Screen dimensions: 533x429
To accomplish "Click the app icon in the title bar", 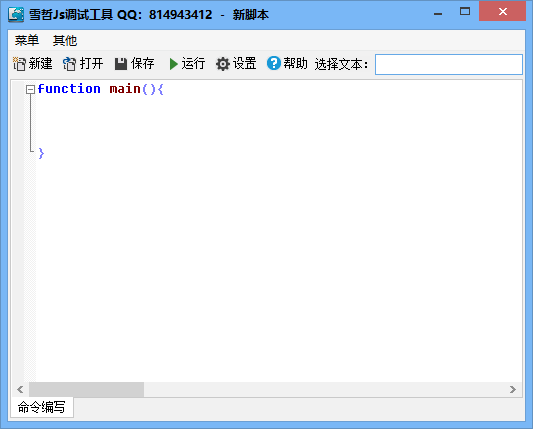I will coord(16,15).
